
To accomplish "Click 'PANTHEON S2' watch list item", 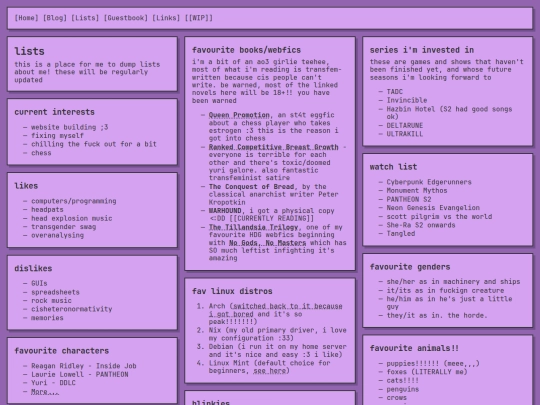I will tap(409, 199).
